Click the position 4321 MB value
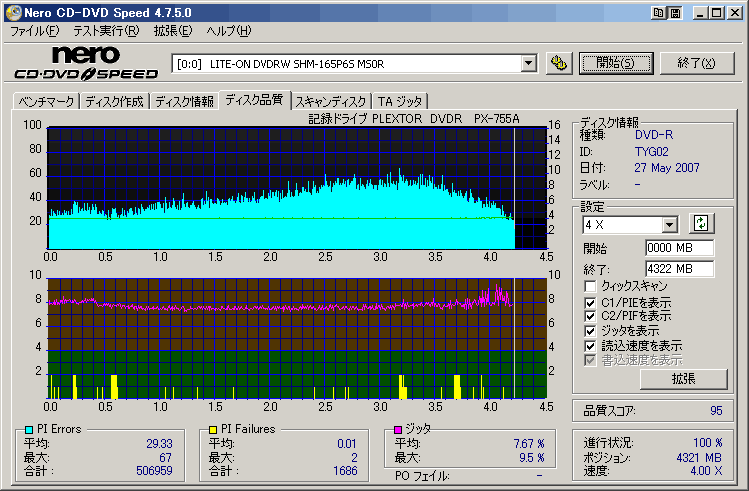The image size is (749, 491). (x=699, y=458)
